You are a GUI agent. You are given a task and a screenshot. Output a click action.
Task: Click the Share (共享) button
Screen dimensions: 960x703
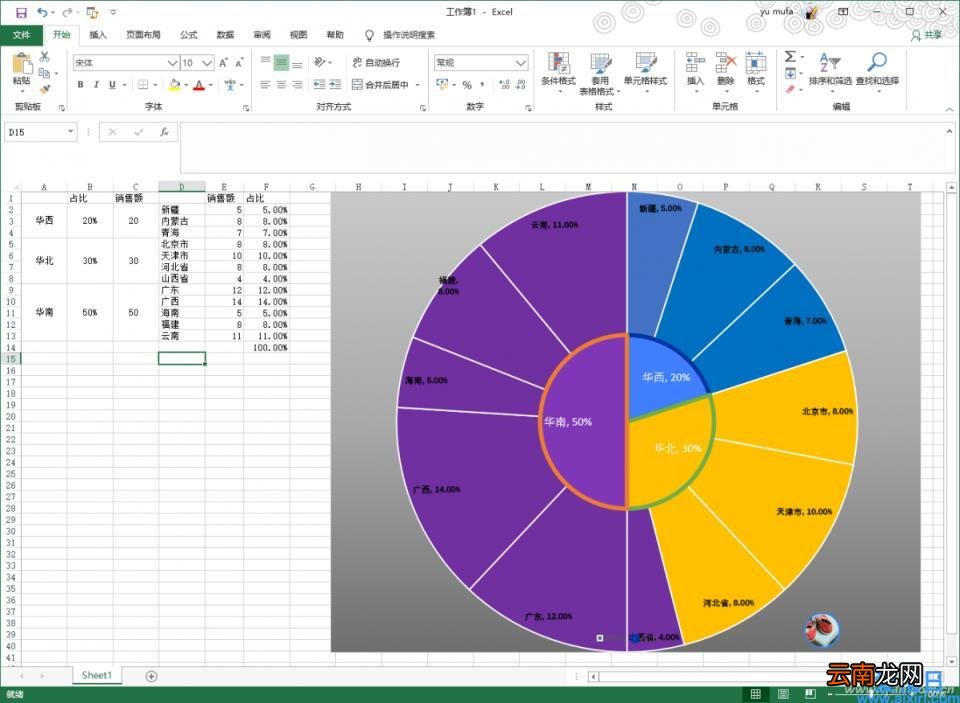click(927, 35)
